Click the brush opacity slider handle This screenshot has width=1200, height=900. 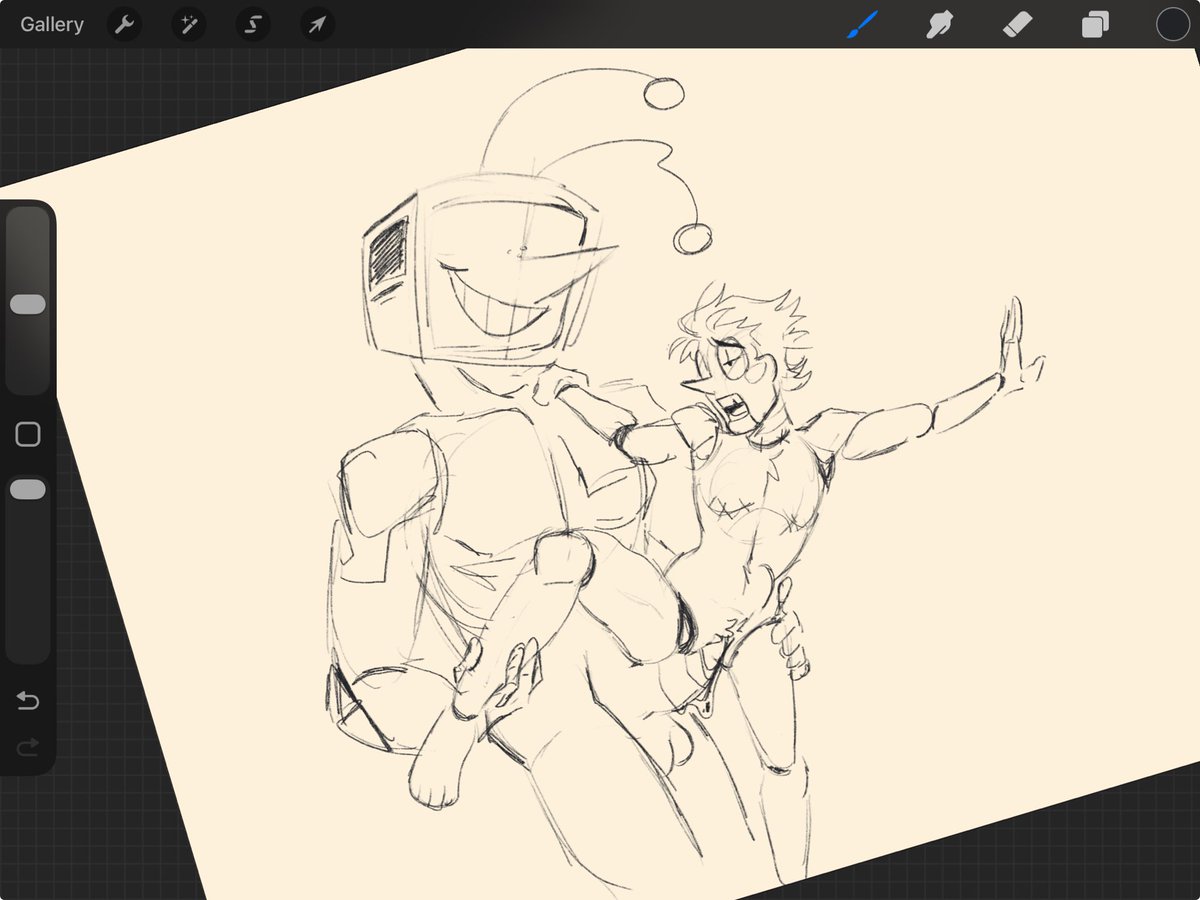coord(28,490)
